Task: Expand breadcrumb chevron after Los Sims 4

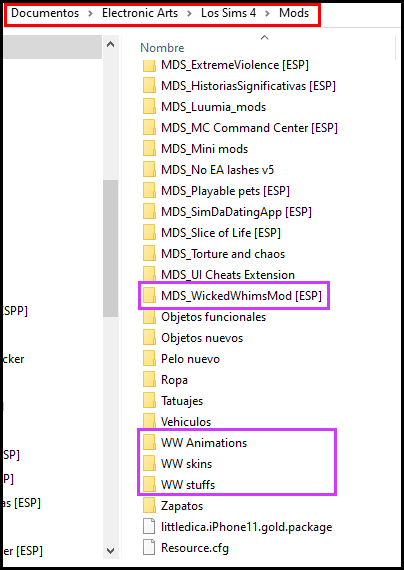Action: tap(268, 14)
